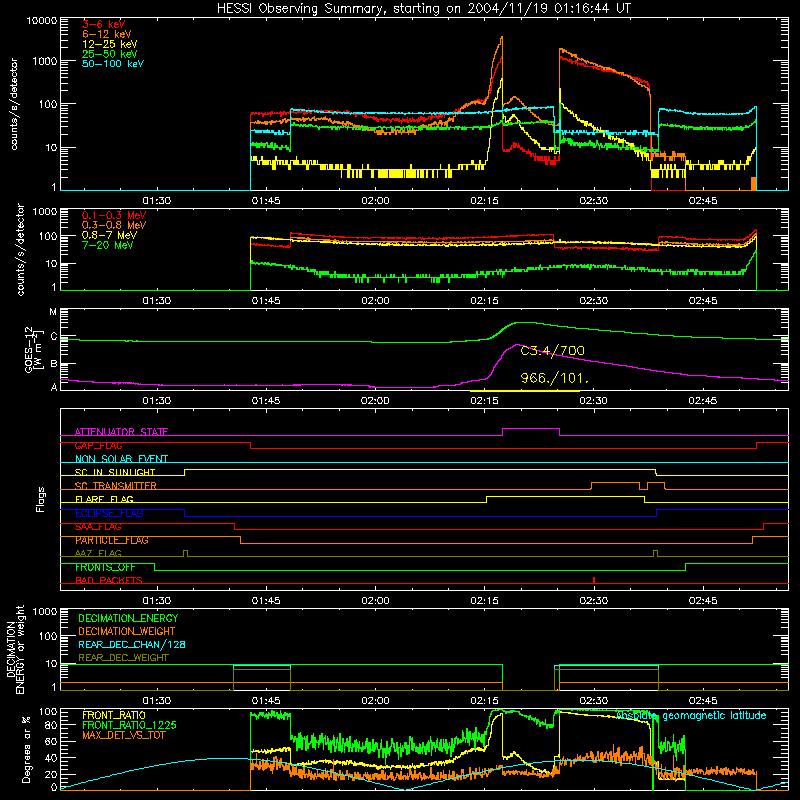800x800 pixels.
Task: Select the FLARE_FLAG label
Action: click(104, 499)
